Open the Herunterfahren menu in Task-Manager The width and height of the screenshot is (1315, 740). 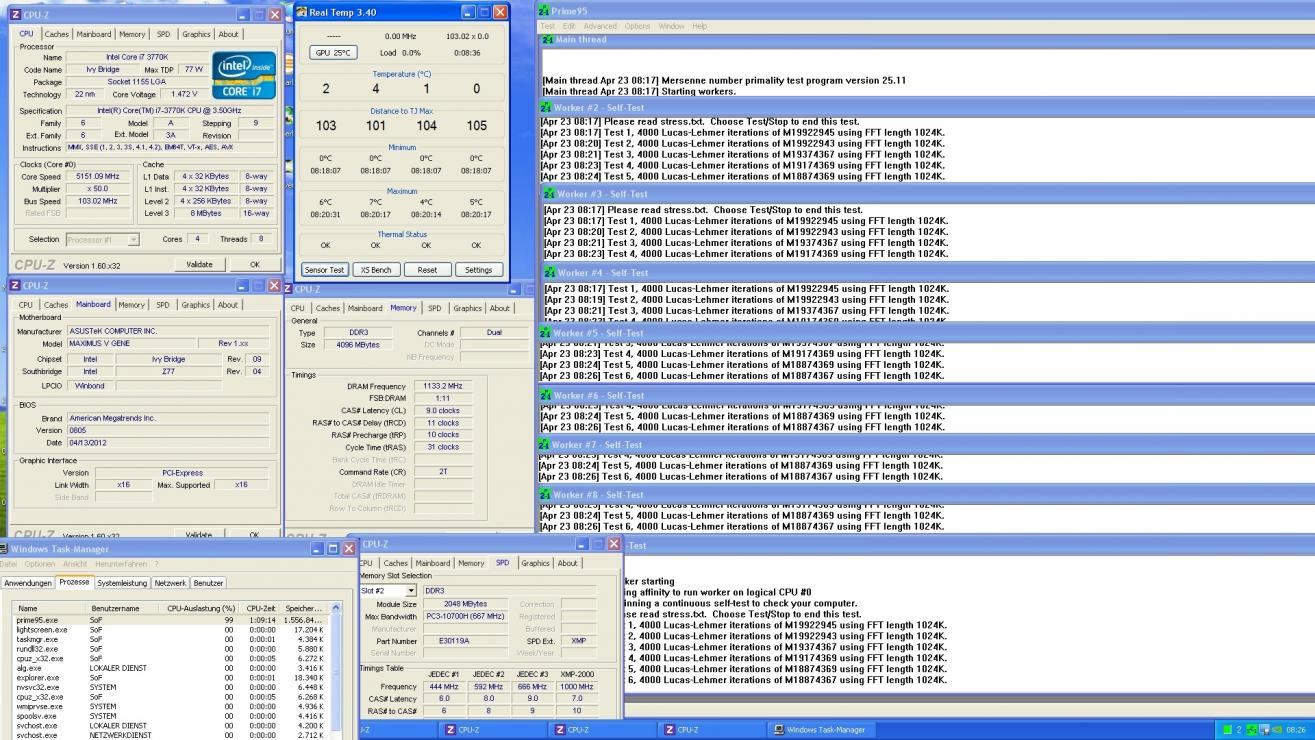pyautogui.click(x=121, y=564)
